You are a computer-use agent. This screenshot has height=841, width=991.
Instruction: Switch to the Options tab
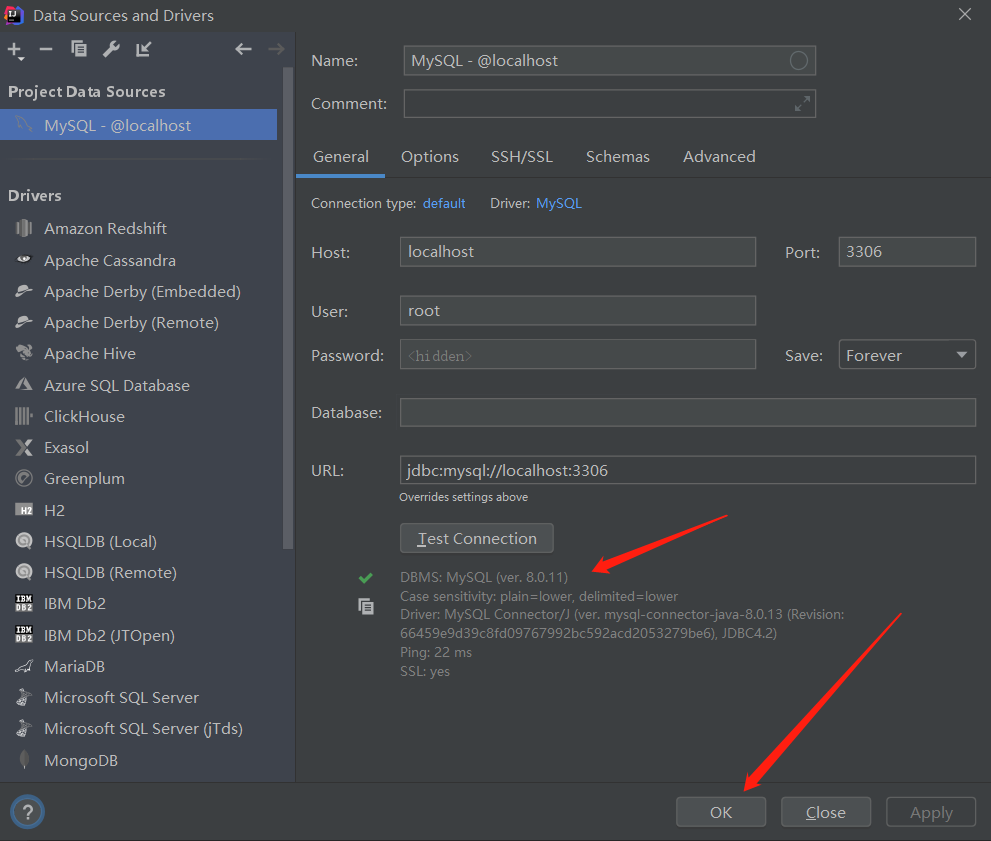click(x=430, y=157)
